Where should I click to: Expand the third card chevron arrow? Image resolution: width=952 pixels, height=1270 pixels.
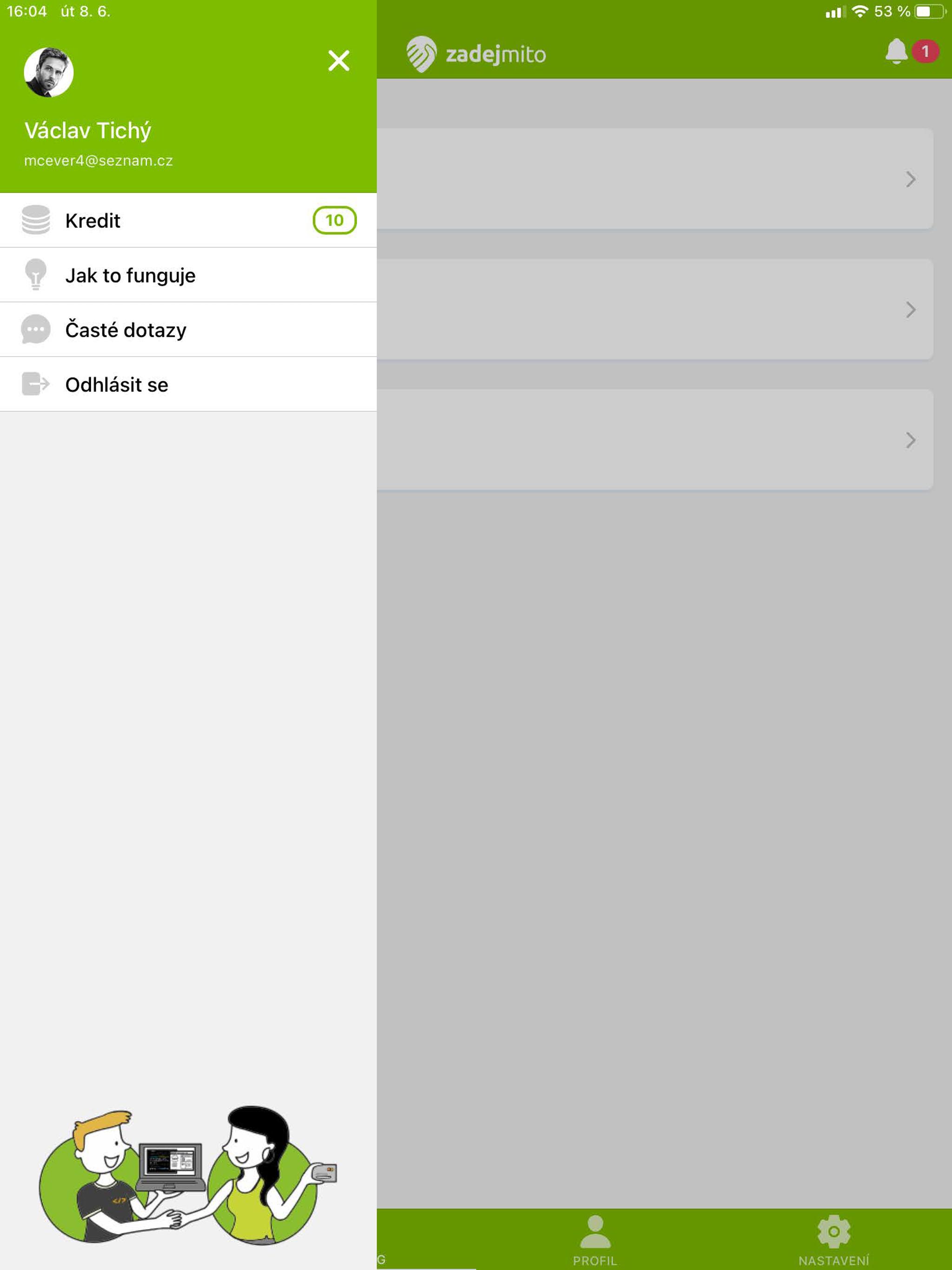click(911, 440)
